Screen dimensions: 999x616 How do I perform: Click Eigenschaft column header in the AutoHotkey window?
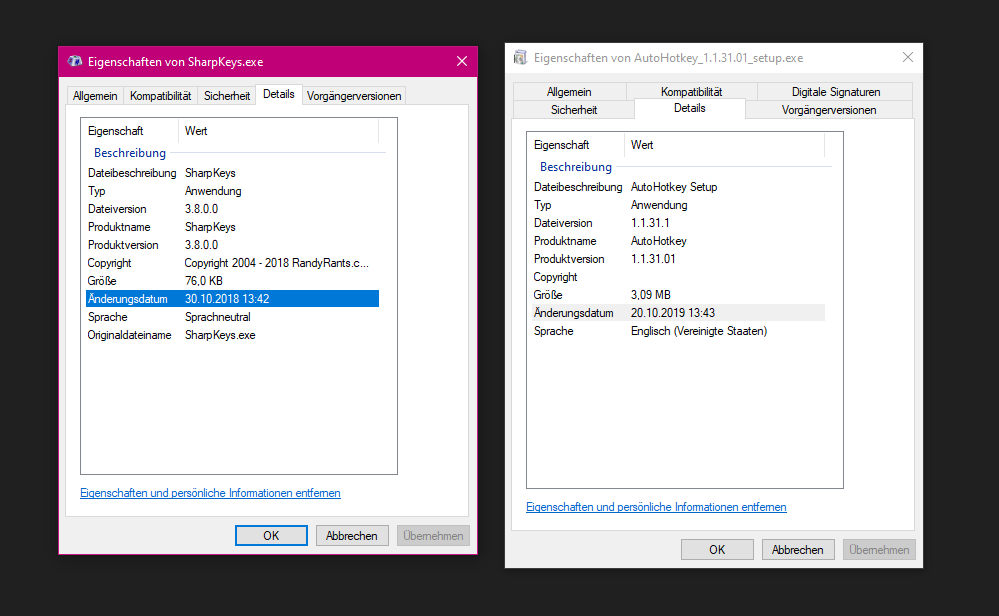click(576, 145)
